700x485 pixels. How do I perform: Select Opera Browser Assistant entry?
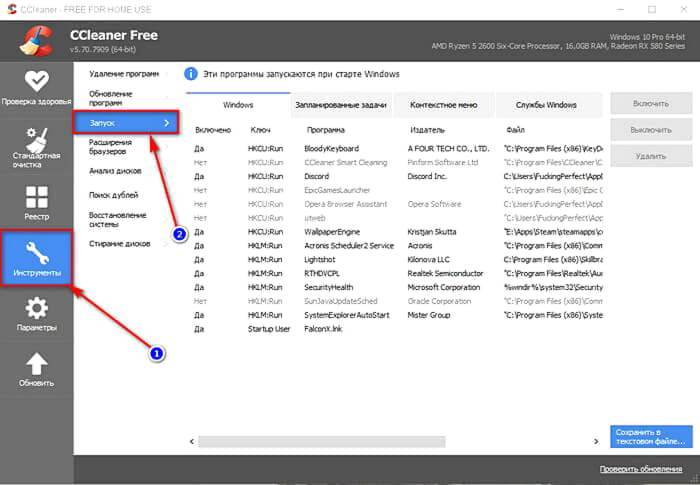pos(397,204)
